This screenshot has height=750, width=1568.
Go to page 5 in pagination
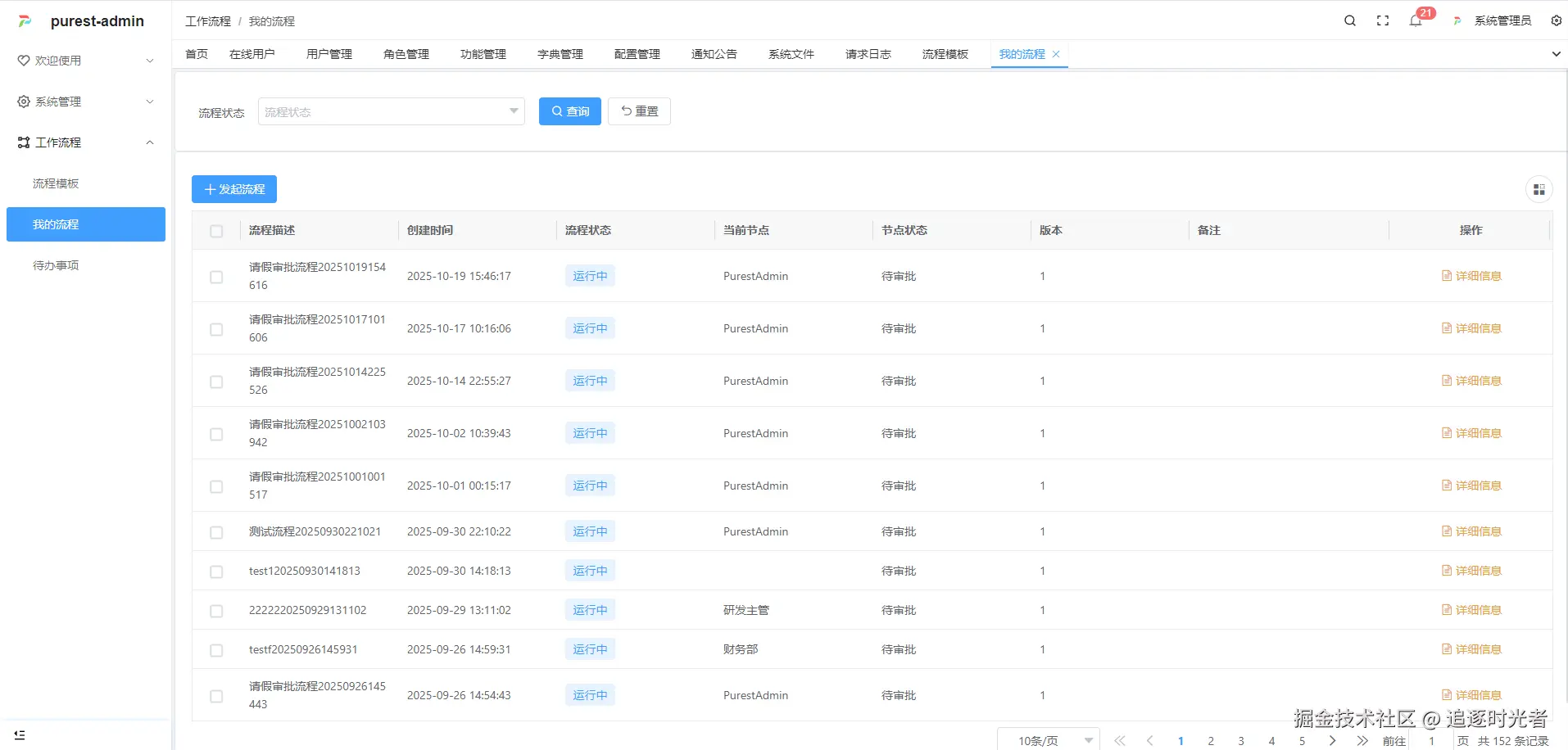click(x=1302, y=740)
